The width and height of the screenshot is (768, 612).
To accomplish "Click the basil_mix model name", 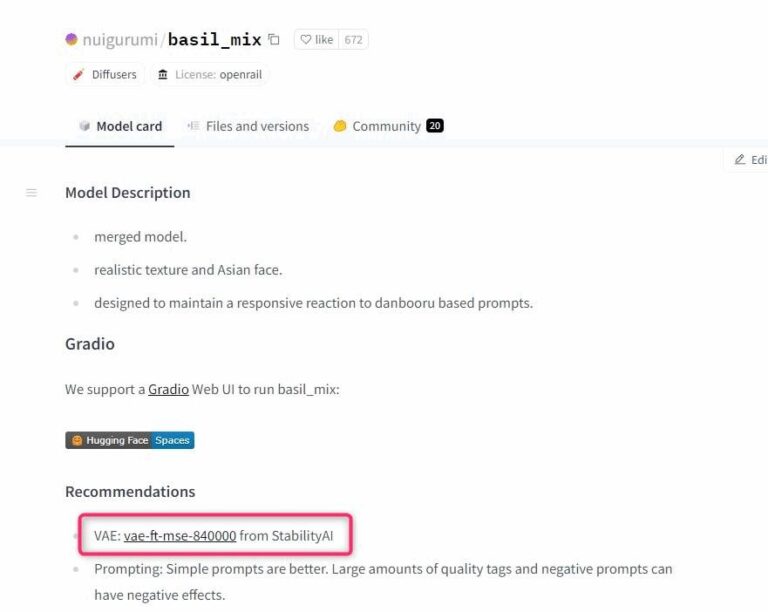I will (215, 40).
